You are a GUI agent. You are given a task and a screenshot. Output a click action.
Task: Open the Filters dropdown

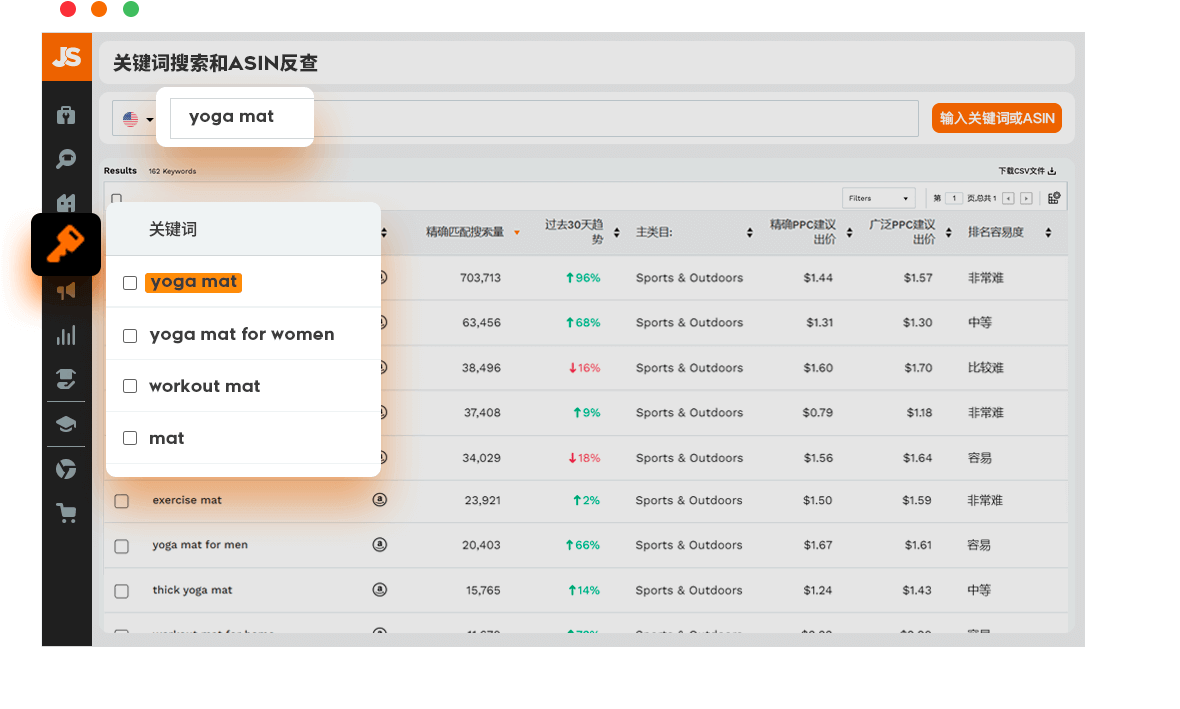point(878,198)
